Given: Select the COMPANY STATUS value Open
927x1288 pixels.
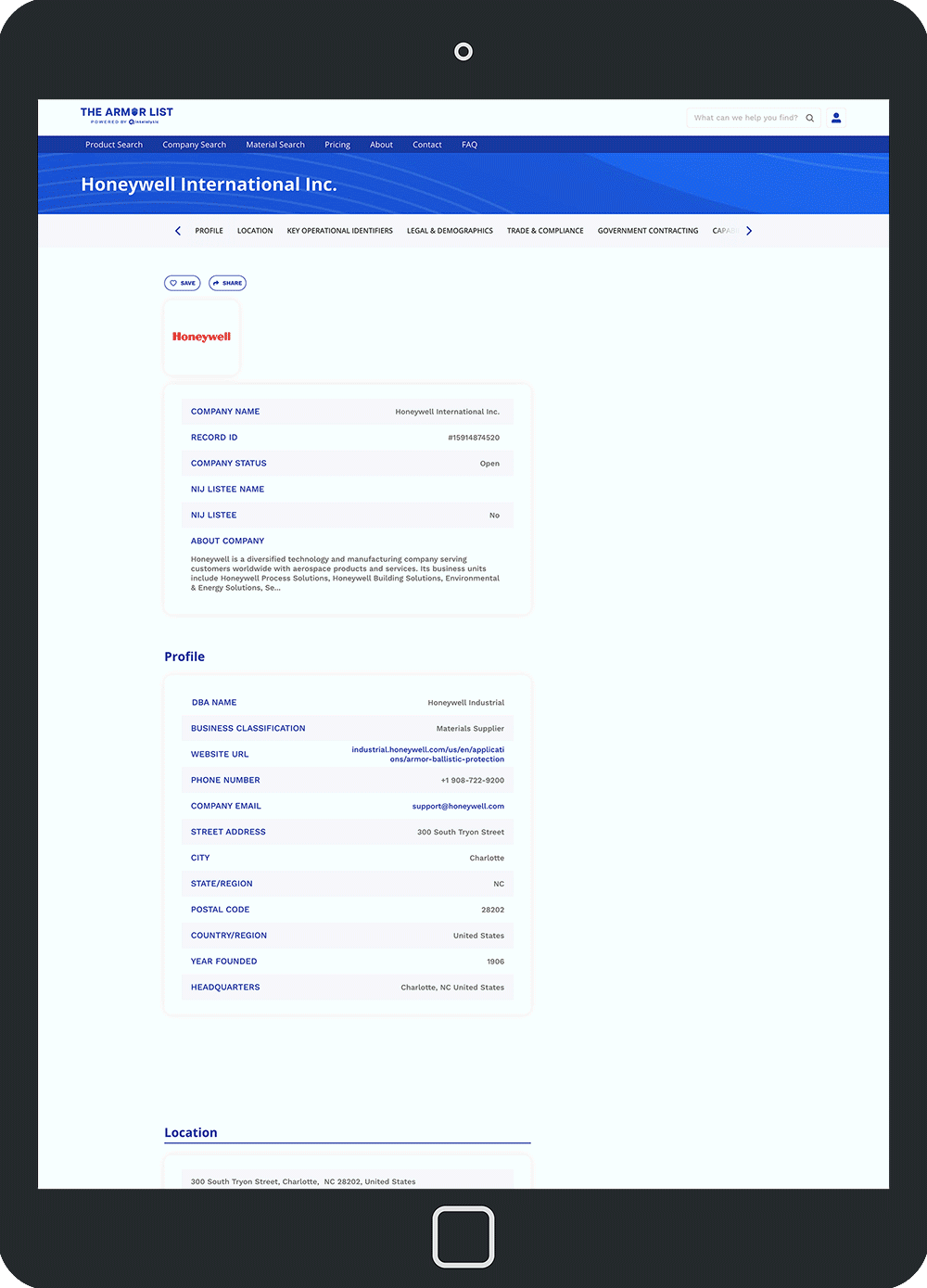Looking at the screenshot, I should (489, 464).
